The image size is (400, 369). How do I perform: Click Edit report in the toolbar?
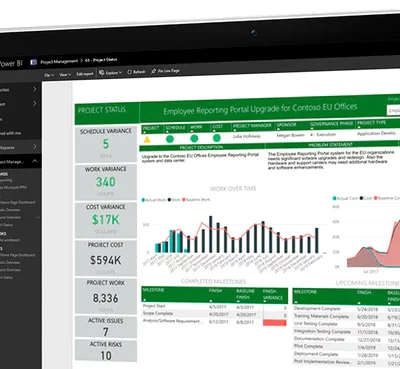(85, 74)
